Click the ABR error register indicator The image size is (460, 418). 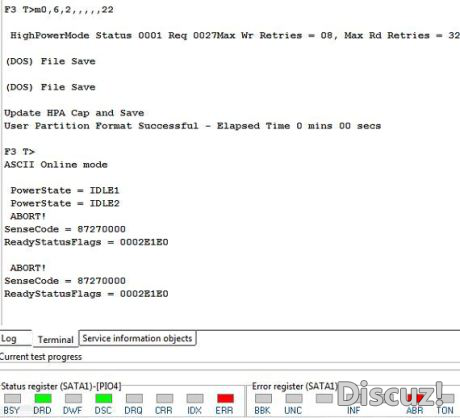pyautogui.click(x=415, y=398)
